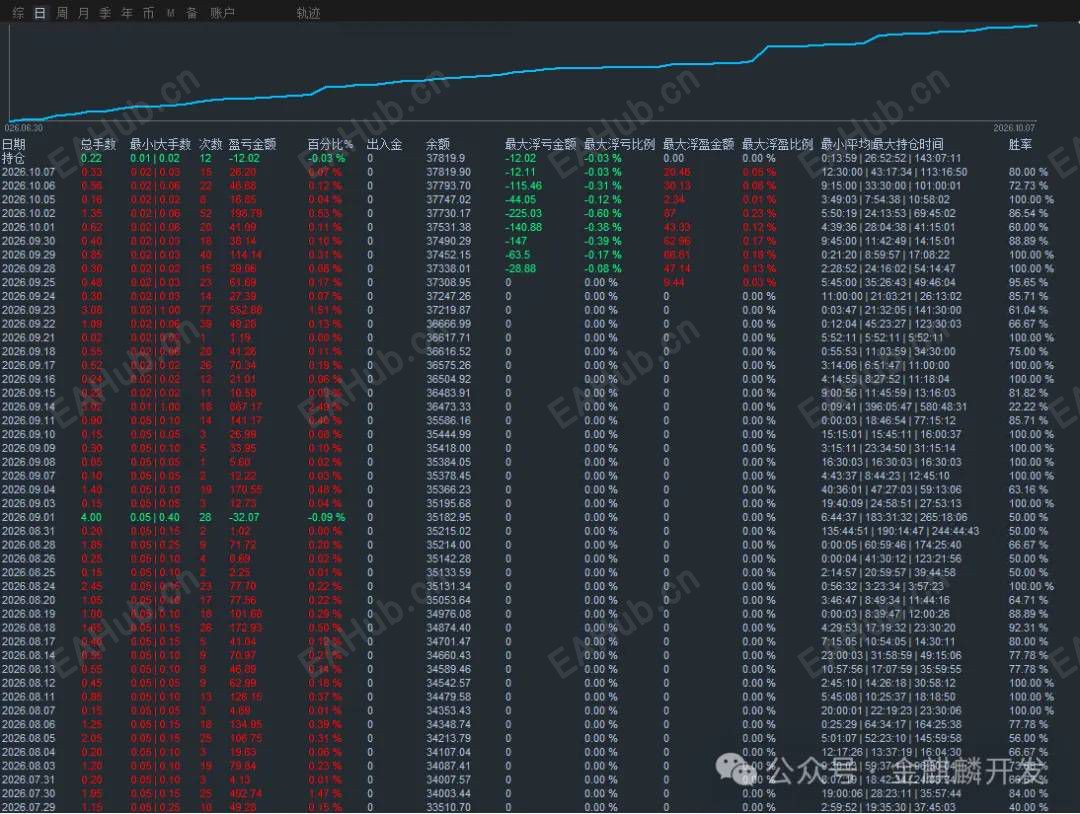1080x814 pixels.
Task: Open the 备 tab
Action: (191, 13)
